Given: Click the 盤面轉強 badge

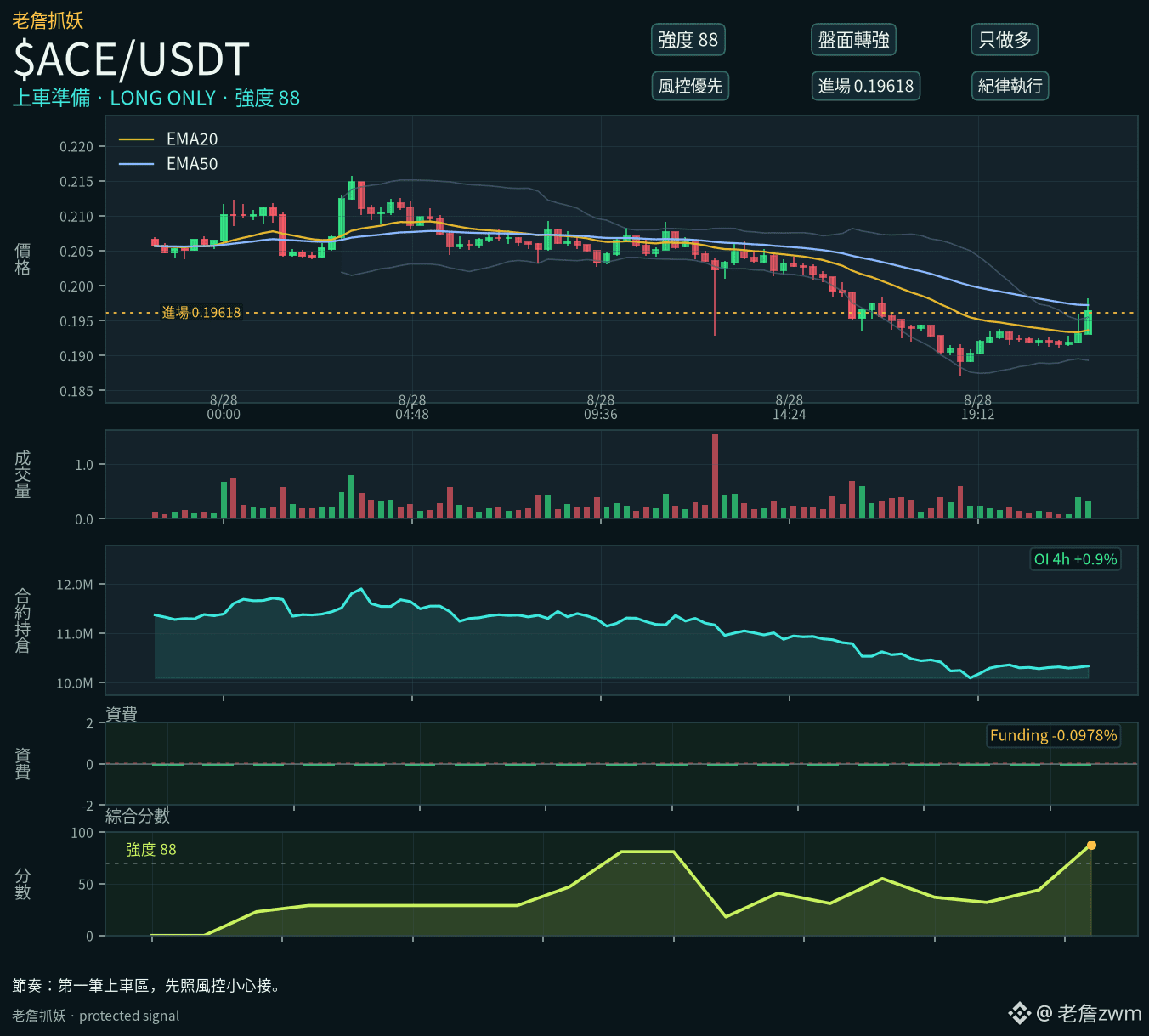Looking at the screenshot, I should coord(853,40).
